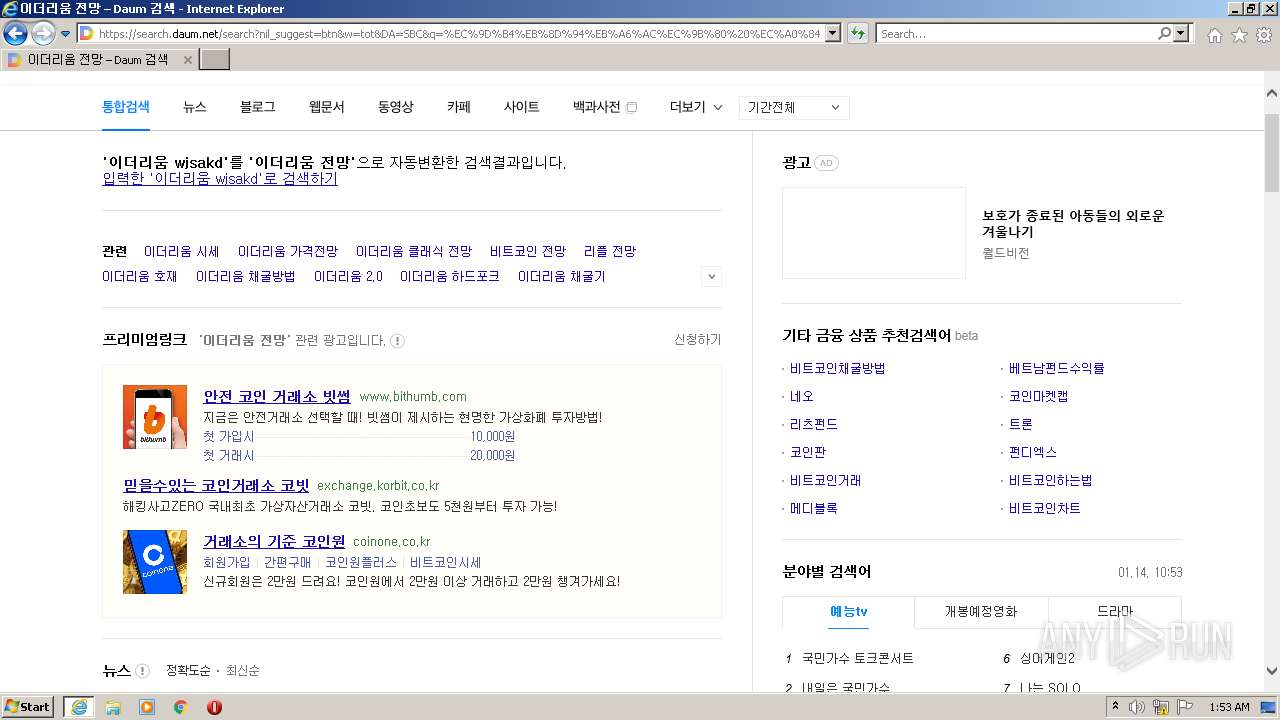
Task: Open the IE Home icon
Action: point(1214,35)
